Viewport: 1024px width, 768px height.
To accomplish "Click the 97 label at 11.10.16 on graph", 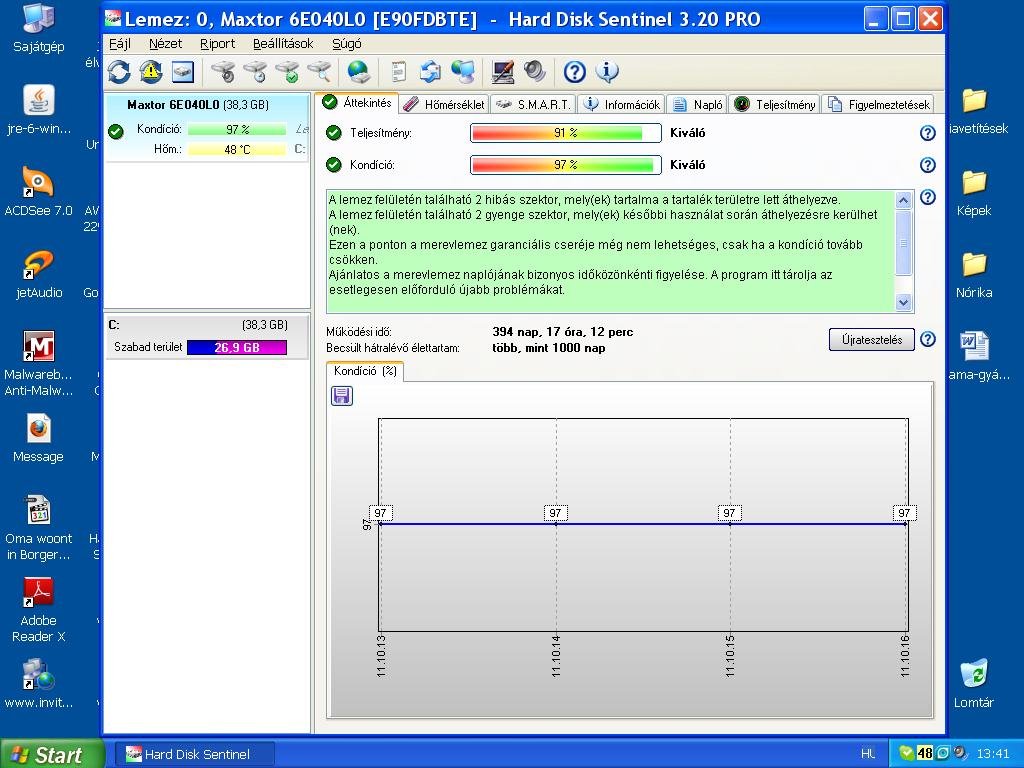I will [x=904, y=513].
